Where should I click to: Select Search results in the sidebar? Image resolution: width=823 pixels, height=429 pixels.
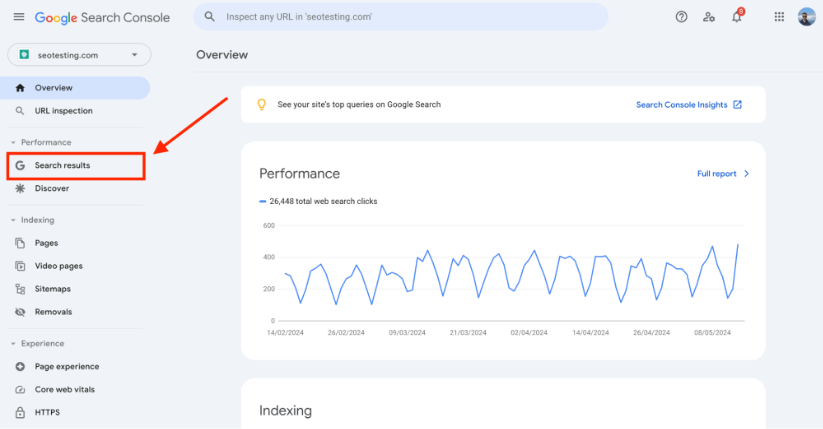point(62,165)
